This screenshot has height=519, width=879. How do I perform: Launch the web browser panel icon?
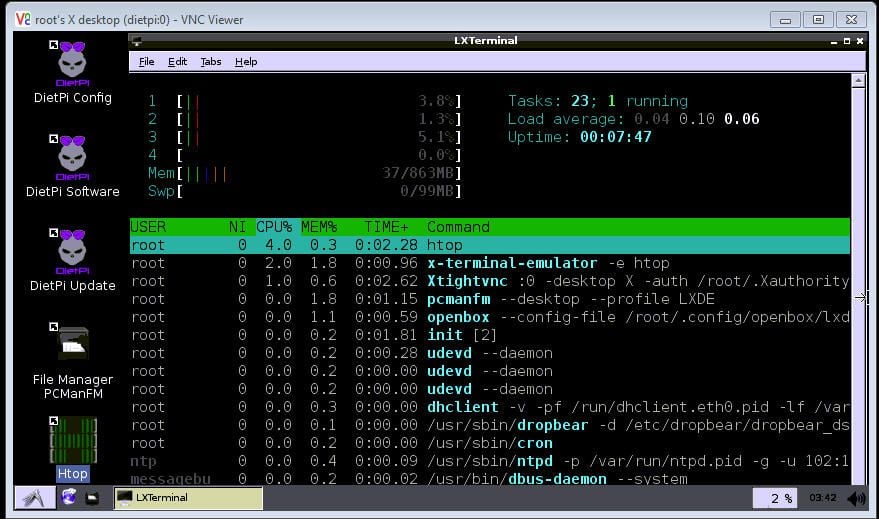(x=69, y=497)
